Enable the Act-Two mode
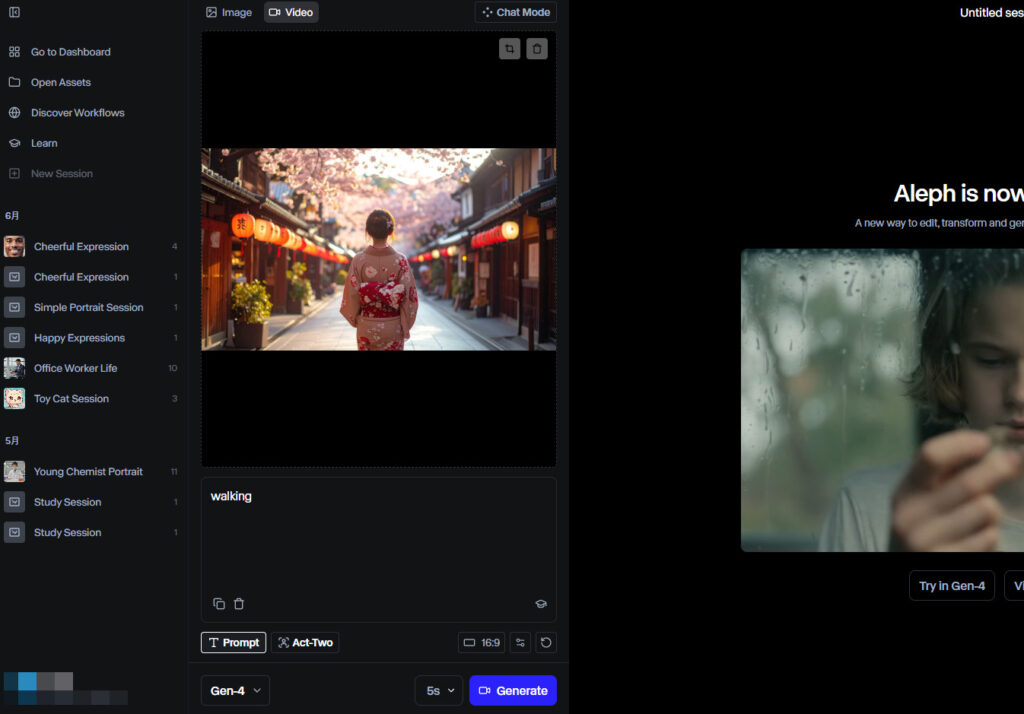Viewport: 1024px width, 714px height. (x=305, y=643)
